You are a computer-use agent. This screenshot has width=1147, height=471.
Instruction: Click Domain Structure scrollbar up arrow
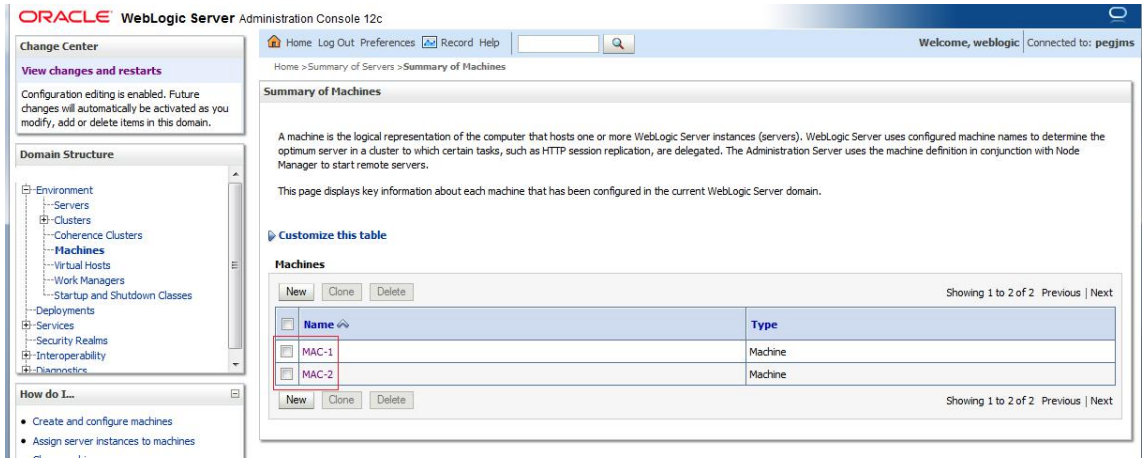[235, 174]
